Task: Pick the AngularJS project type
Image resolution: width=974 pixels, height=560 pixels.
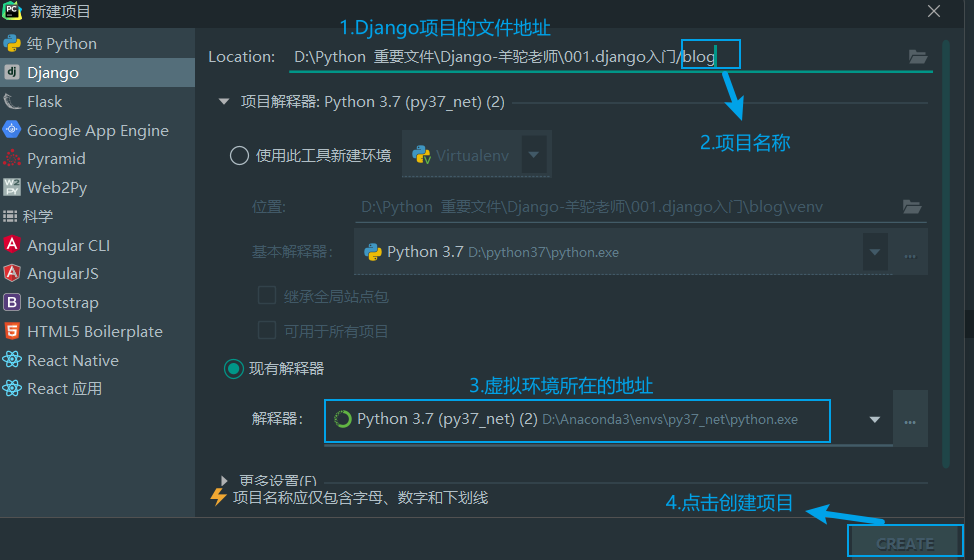Action: coord(98,273)
